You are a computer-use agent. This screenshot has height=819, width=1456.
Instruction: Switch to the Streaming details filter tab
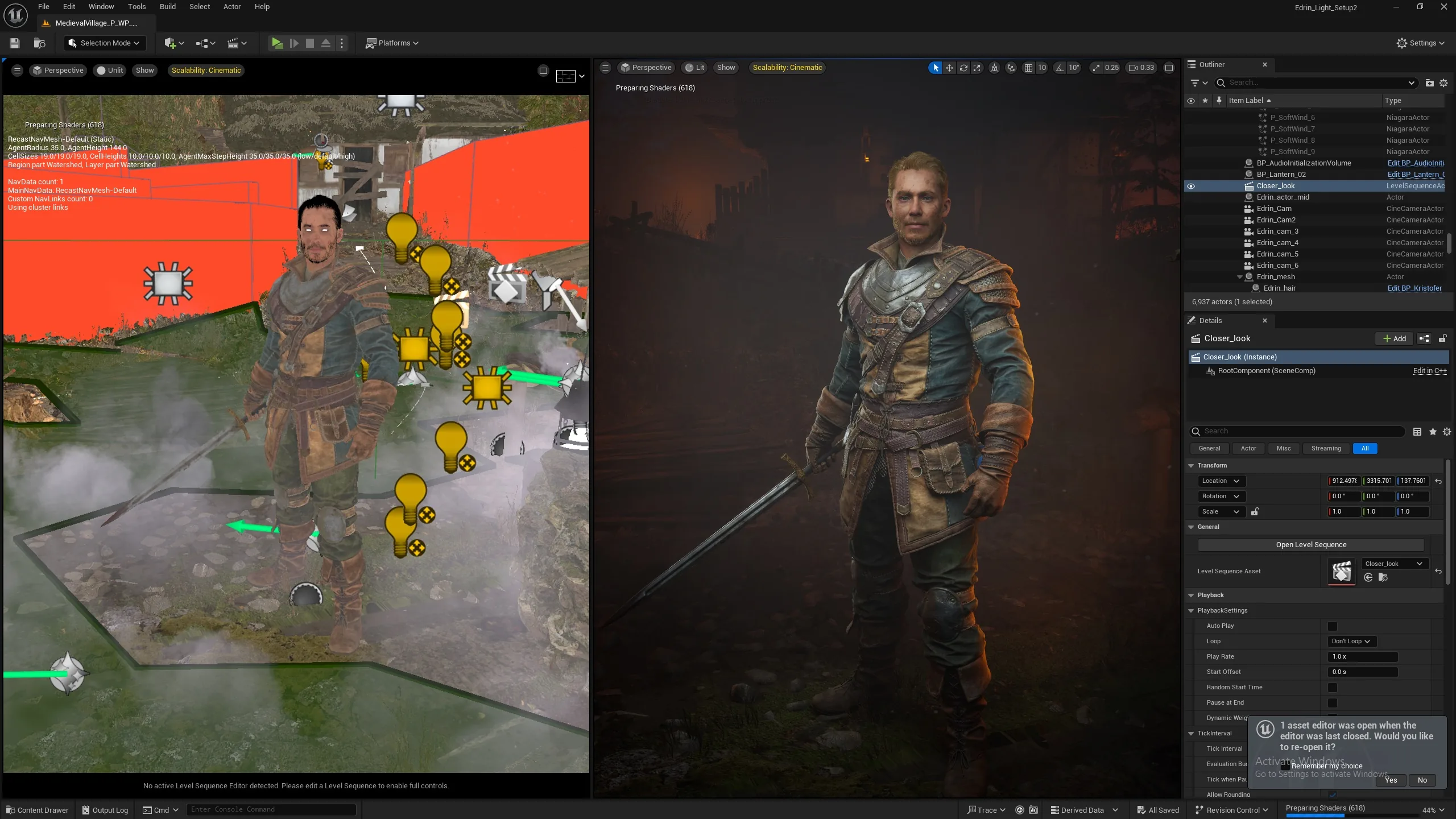coord(1326,449)
